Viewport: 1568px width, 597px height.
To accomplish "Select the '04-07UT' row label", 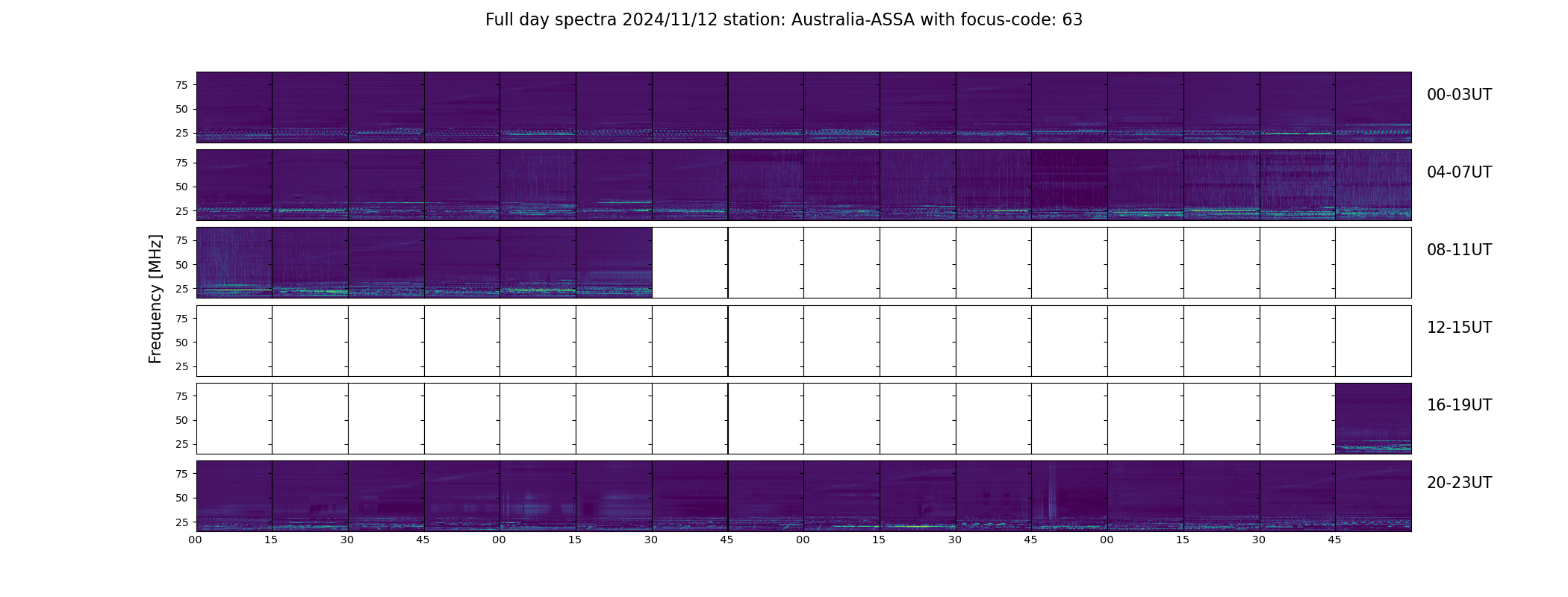I will click(1459, 172).
